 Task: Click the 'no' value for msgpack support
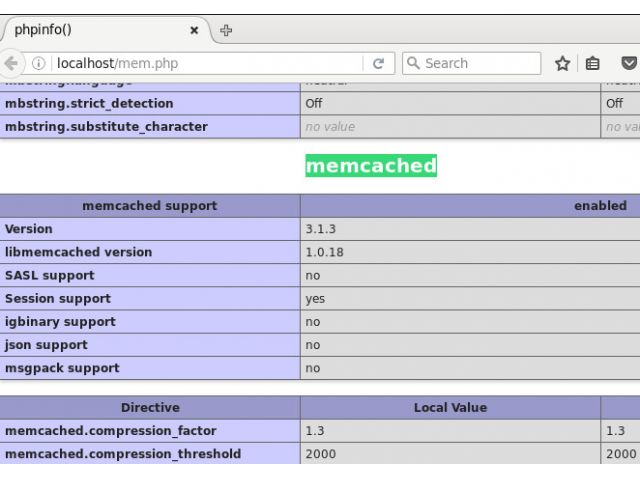coord(313,369)
